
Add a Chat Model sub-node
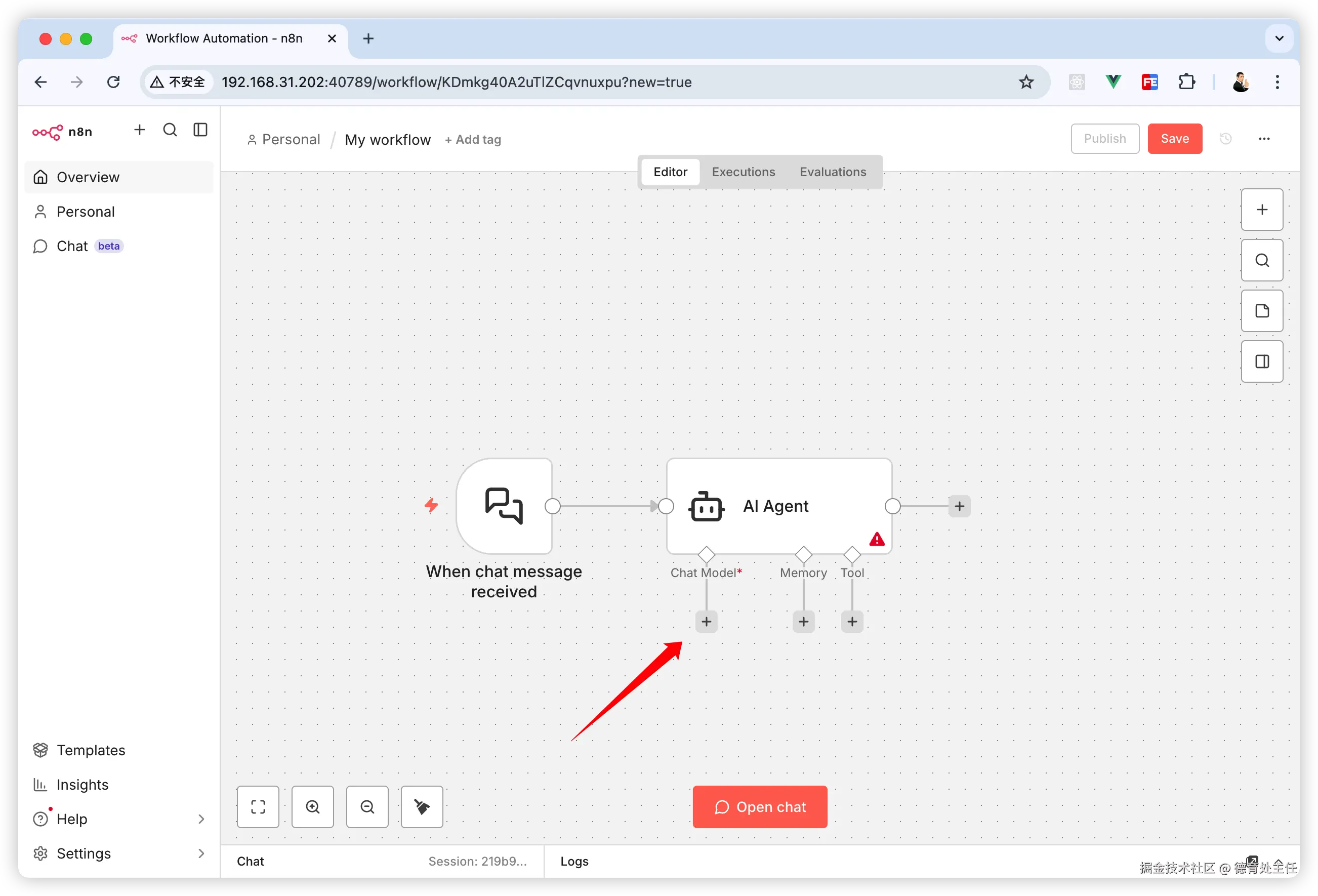click(x=706, y=622)
